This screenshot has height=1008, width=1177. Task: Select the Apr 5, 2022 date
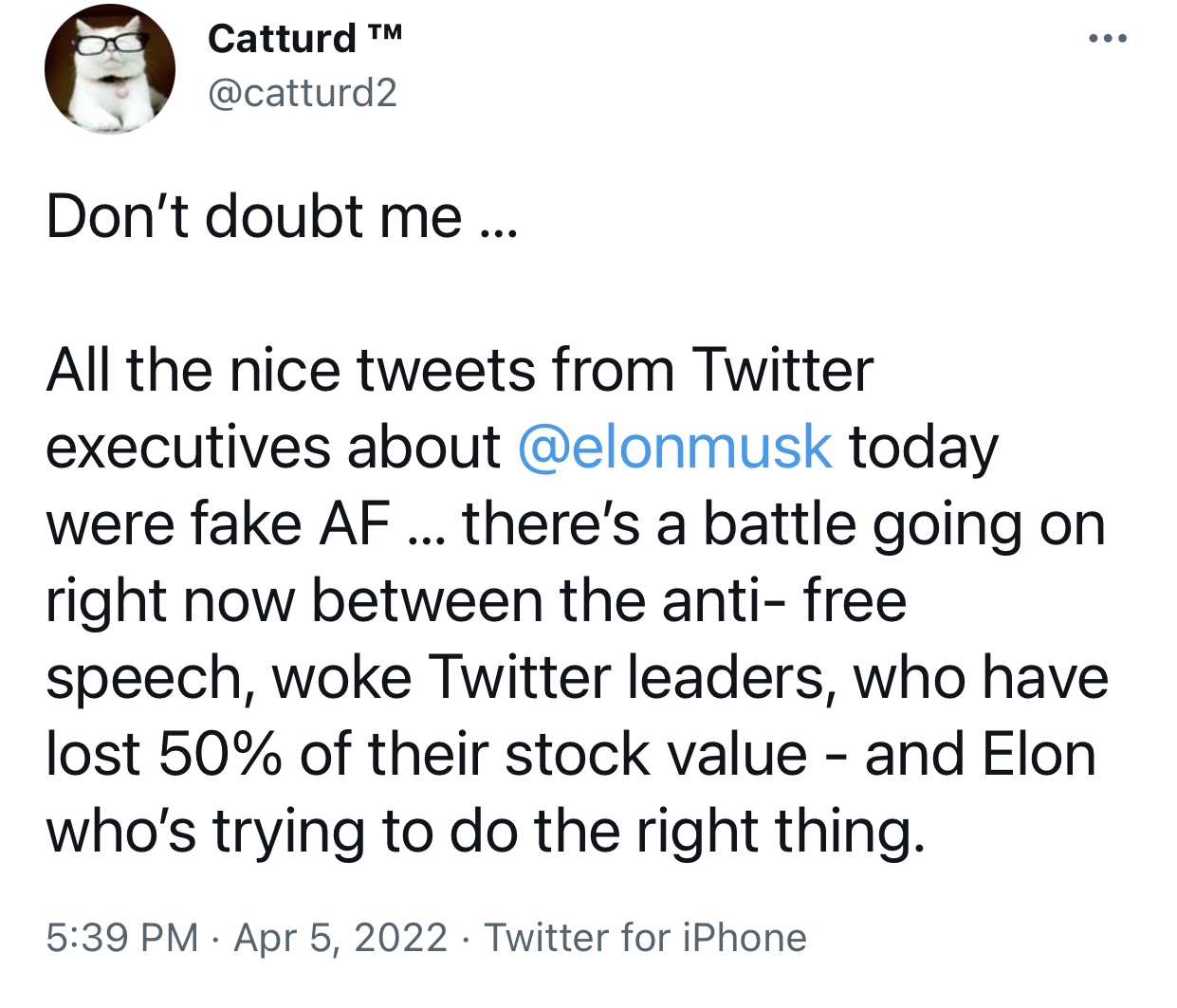click(x=340, y=937)
